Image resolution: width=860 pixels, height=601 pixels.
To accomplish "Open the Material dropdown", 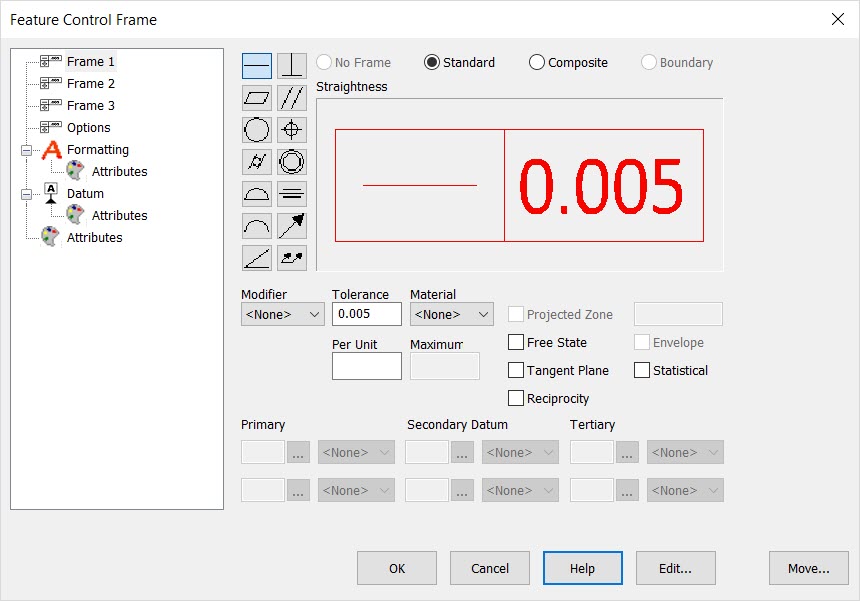I will [x=451, y=314].
